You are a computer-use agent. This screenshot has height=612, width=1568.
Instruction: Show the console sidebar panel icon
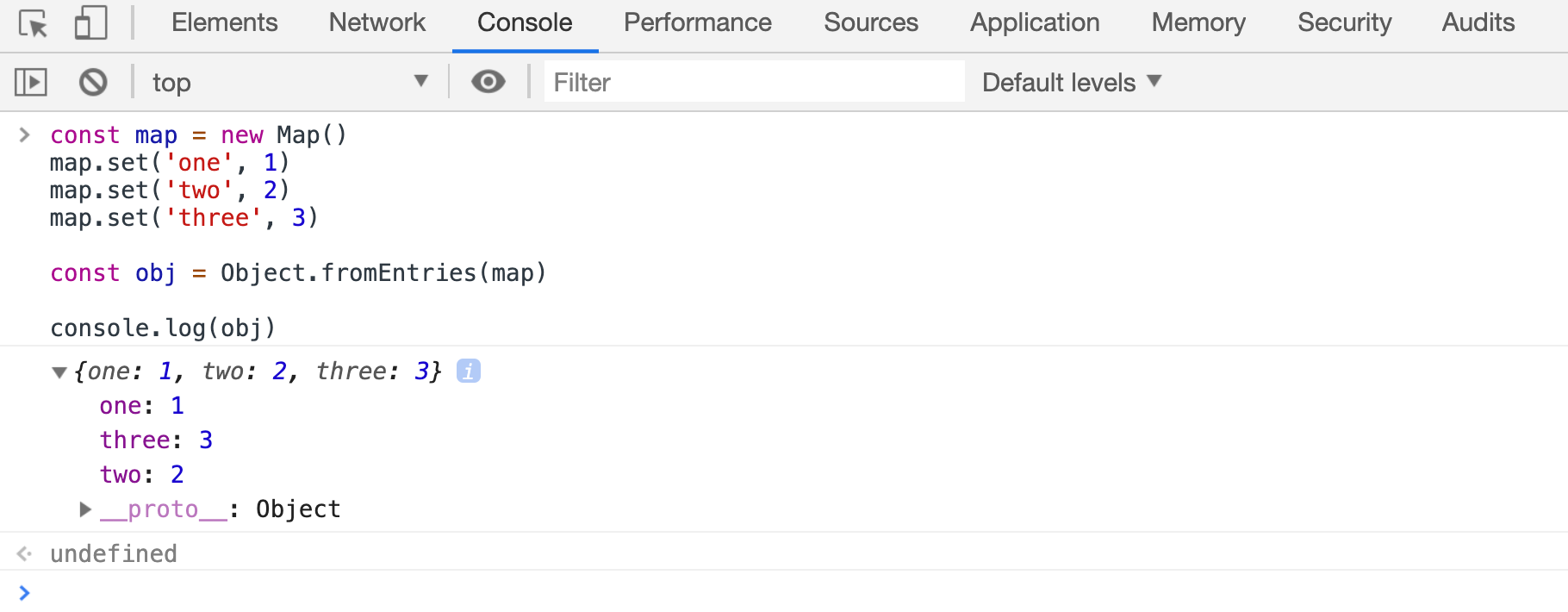31,82
